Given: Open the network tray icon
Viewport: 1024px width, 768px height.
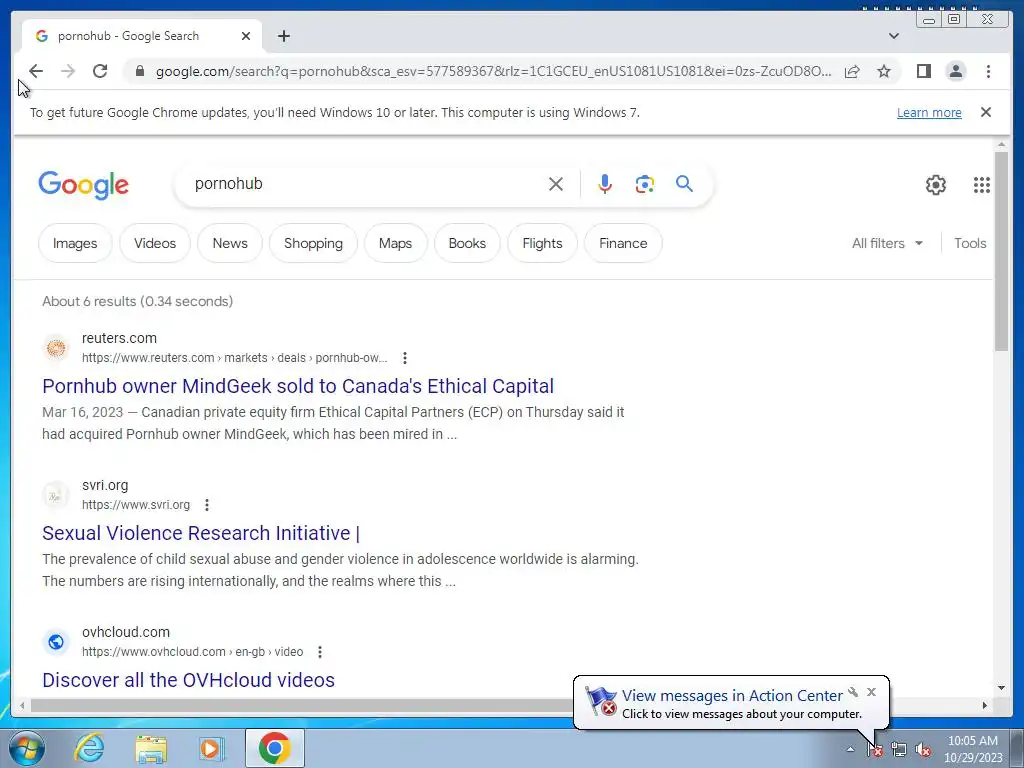Looking at the screenshot, I should tap(899, 750).
